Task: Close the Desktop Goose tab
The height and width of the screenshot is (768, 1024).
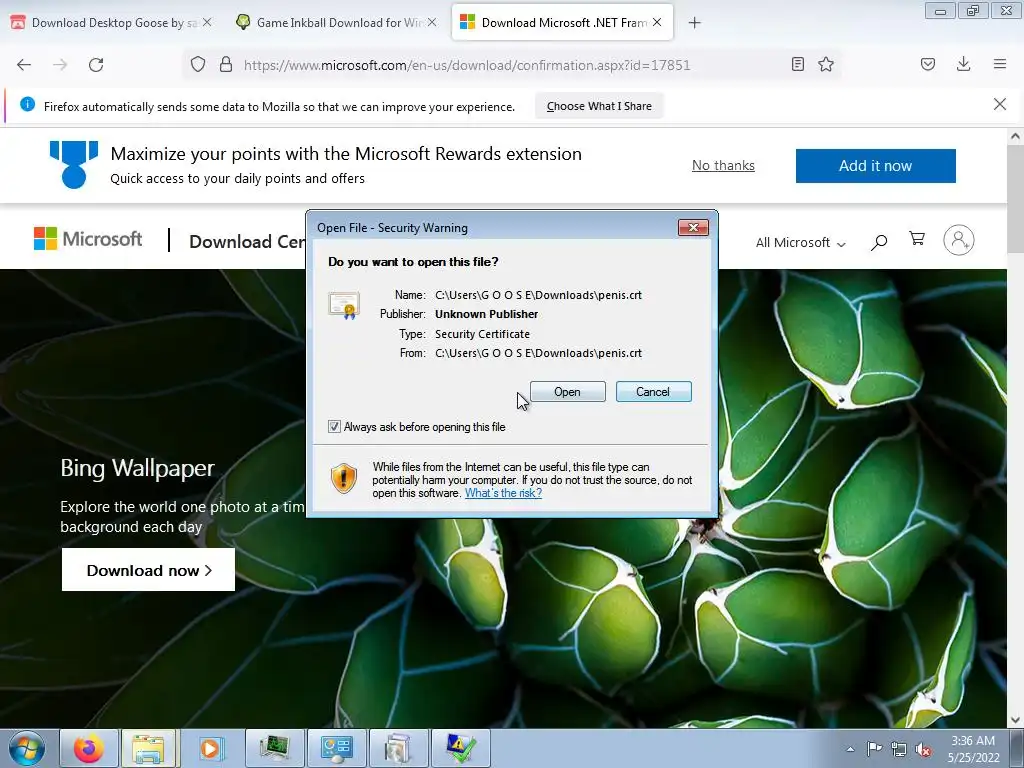Action: pos(207,22)
